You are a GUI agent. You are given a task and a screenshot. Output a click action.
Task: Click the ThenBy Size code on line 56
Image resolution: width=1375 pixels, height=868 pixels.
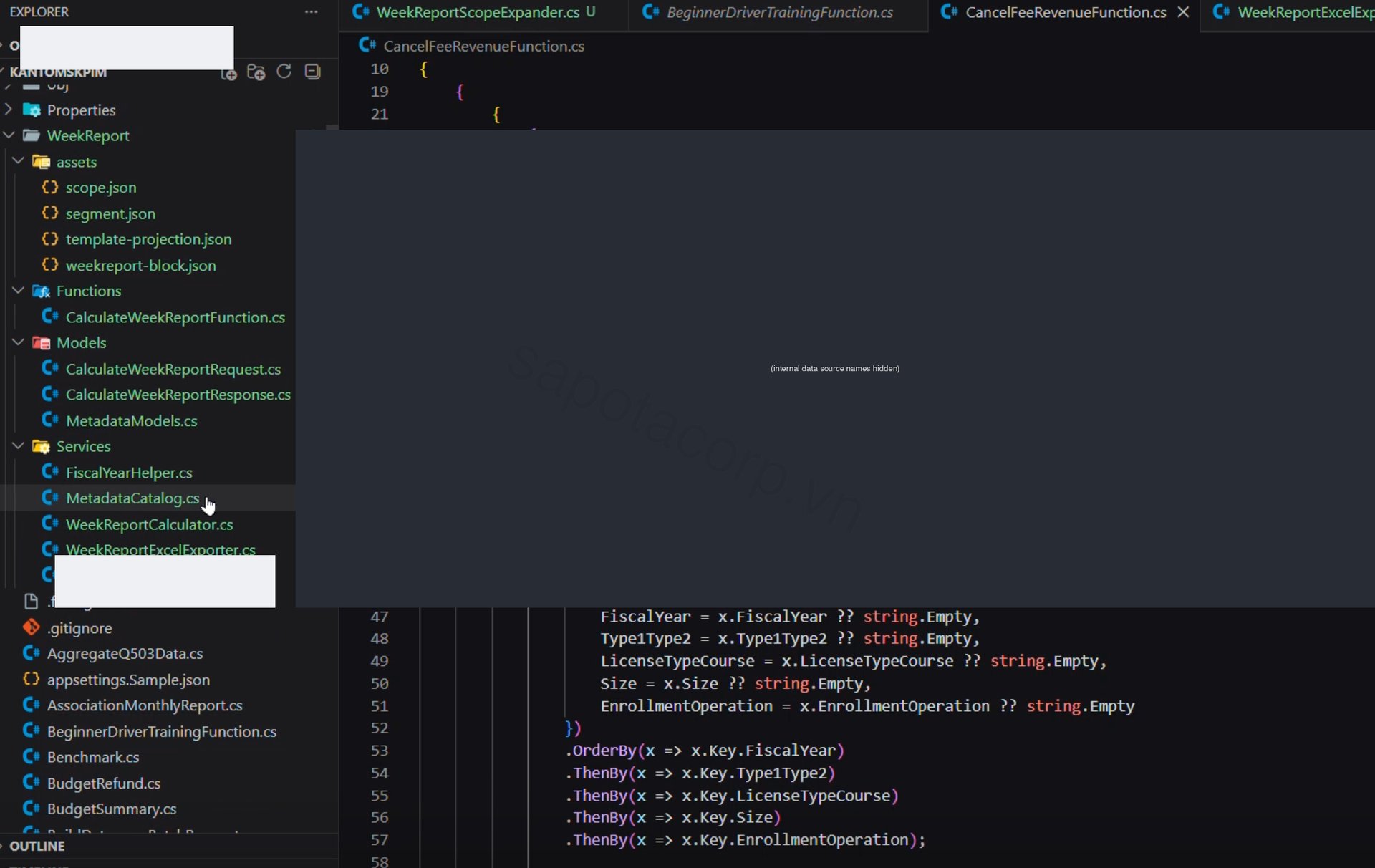(673, 817)
